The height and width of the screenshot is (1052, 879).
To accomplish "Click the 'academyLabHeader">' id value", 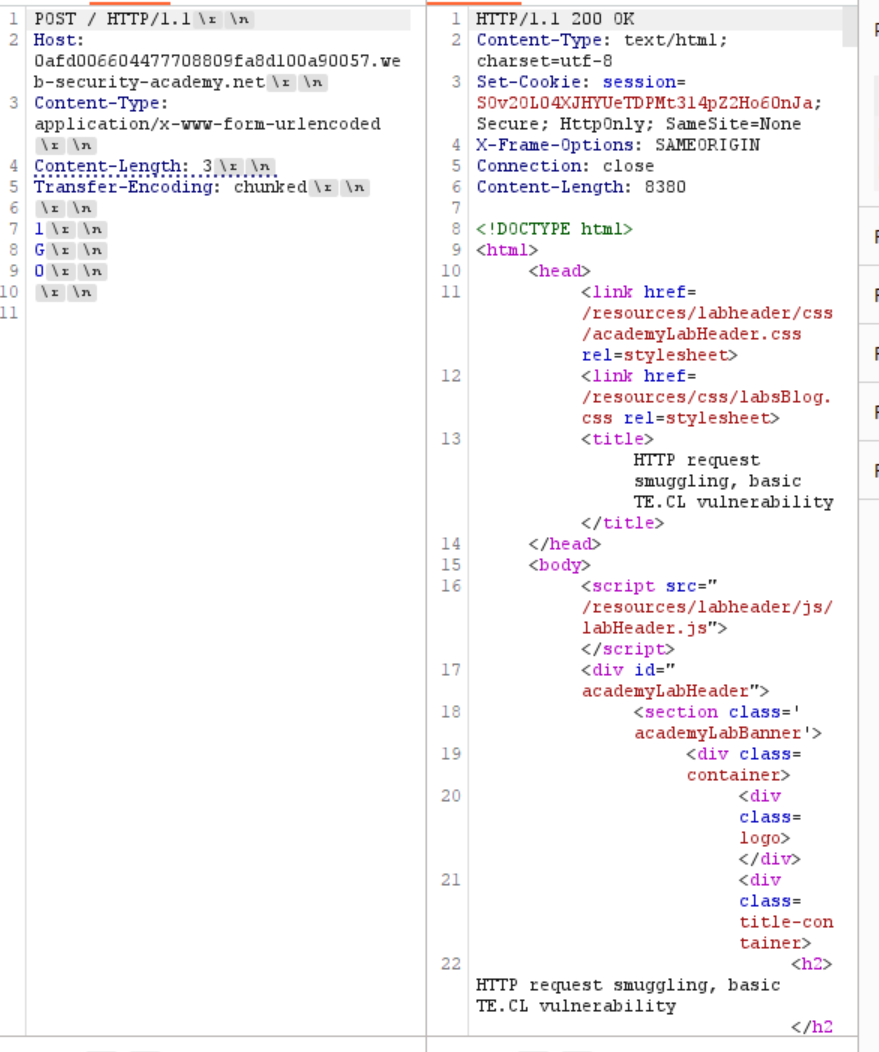I will coord(675,691).
